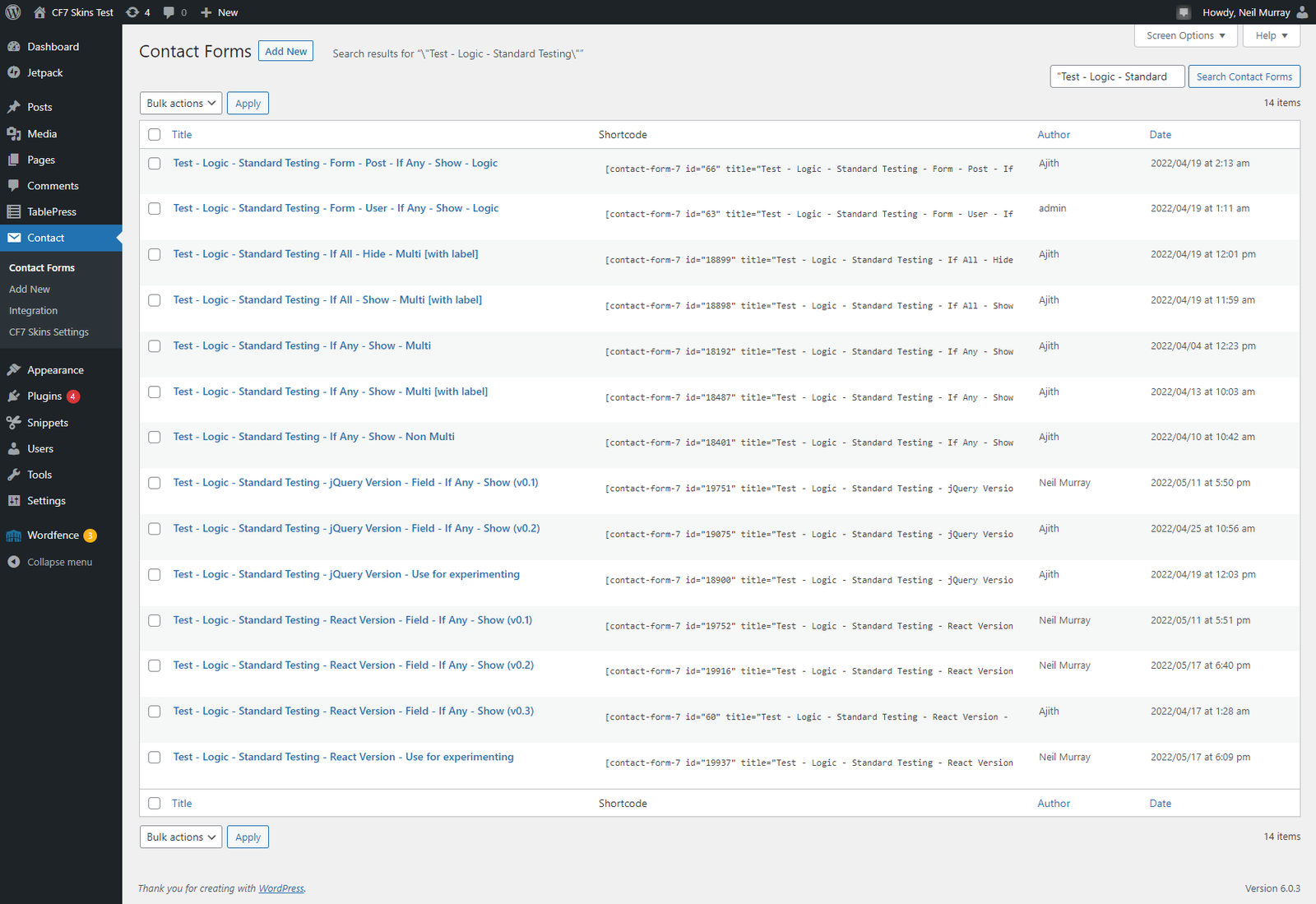Open the TablePress icon in sidebar
Viewport: 1316px width, 904px height.
(14, 212)
